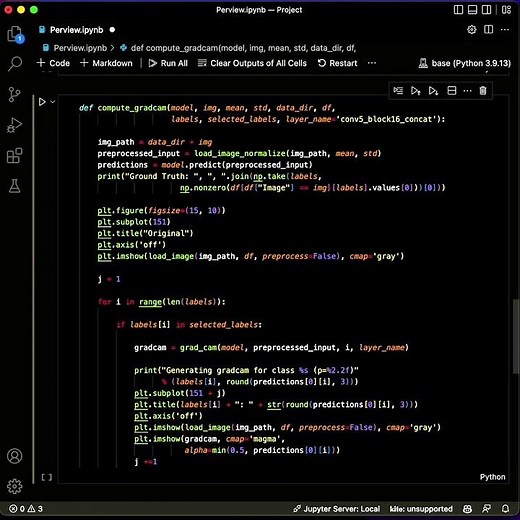
Task: Open Manage gear in activity bar
Action: 14,486
